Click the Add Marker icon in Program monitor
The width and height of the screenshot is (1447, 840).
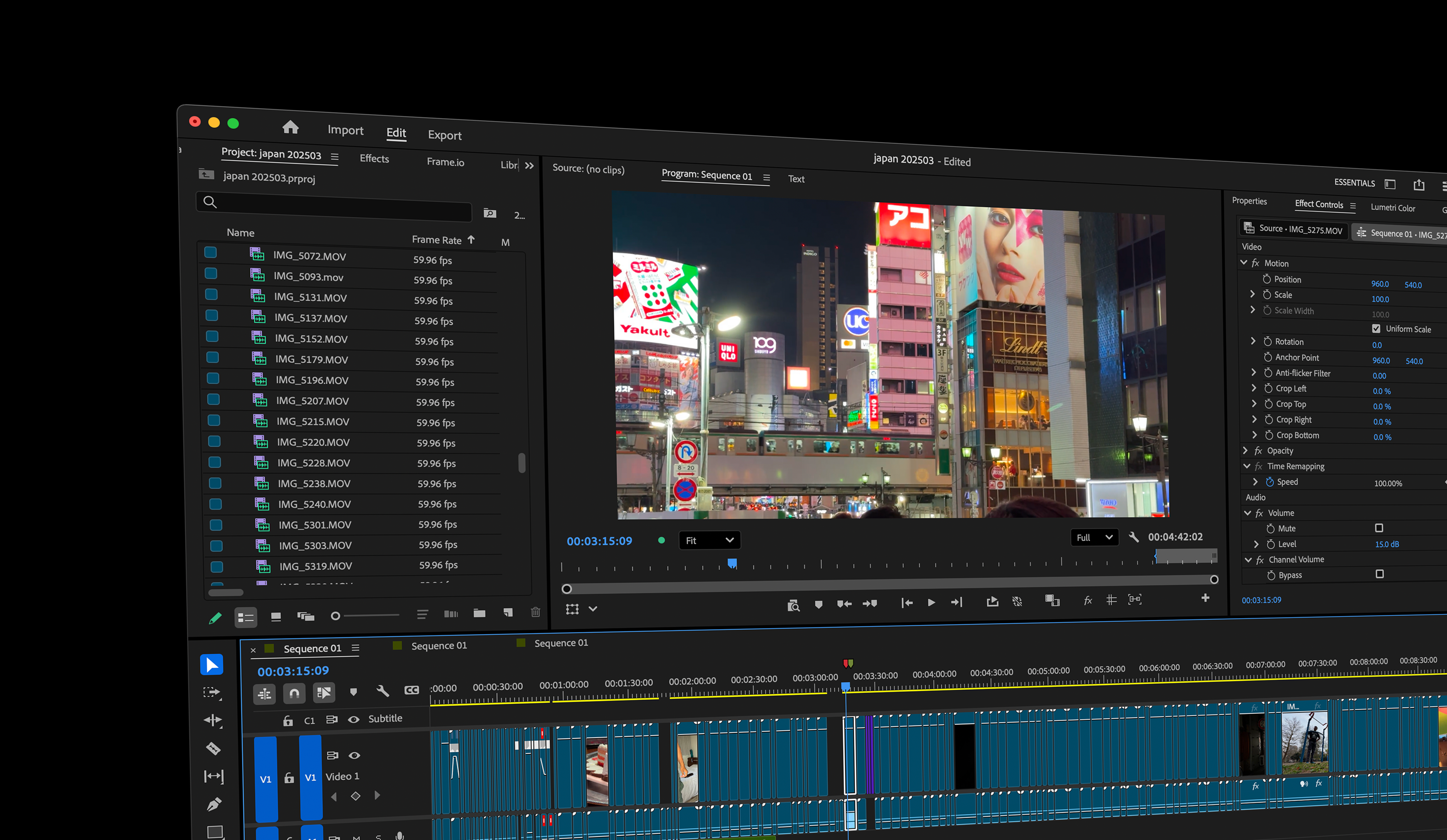tap(818, 604)
